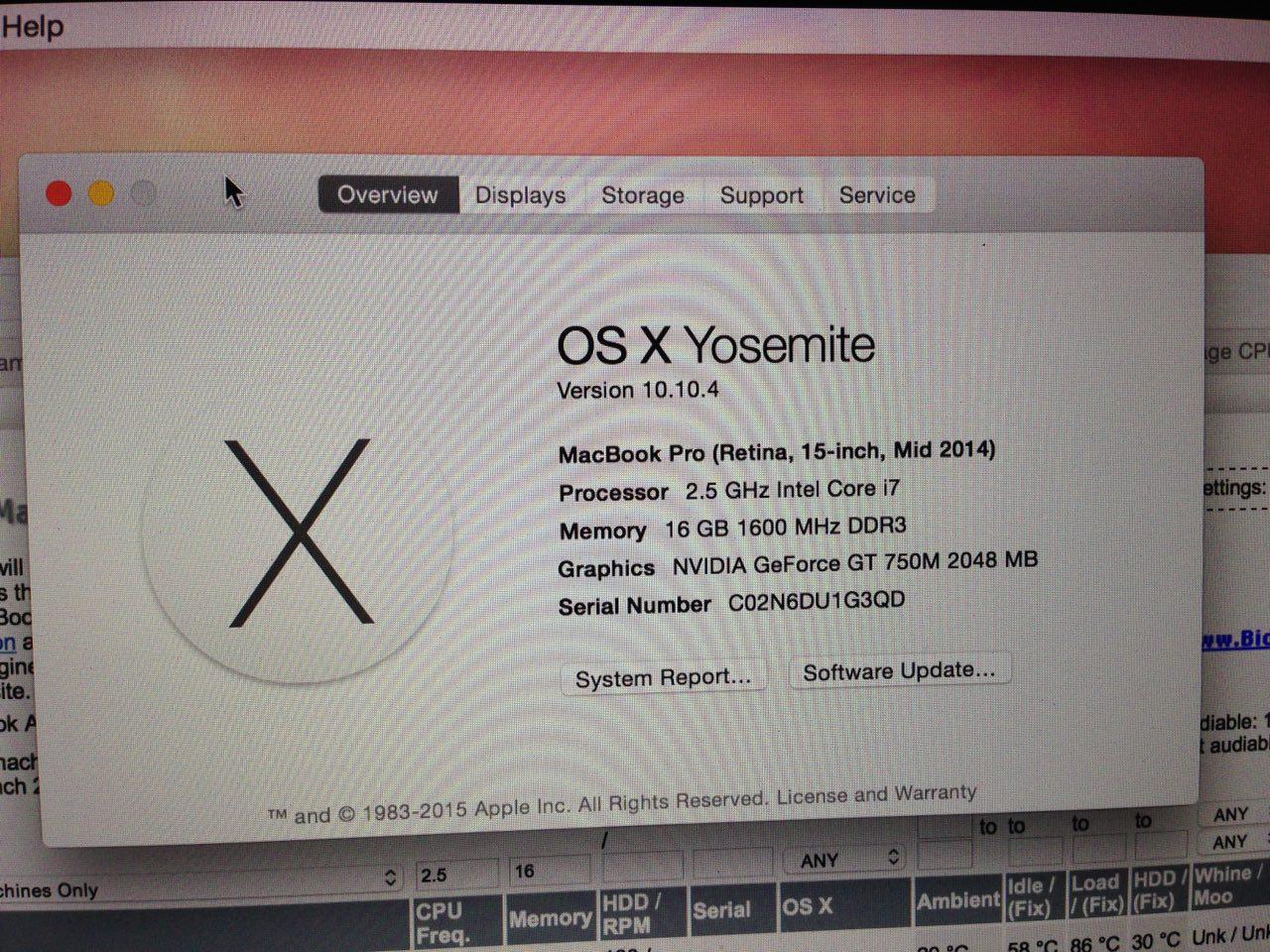Open the OS X ANY dropdown in background window
Viewport: 1270px width, 952px height.
click(844, 859)
